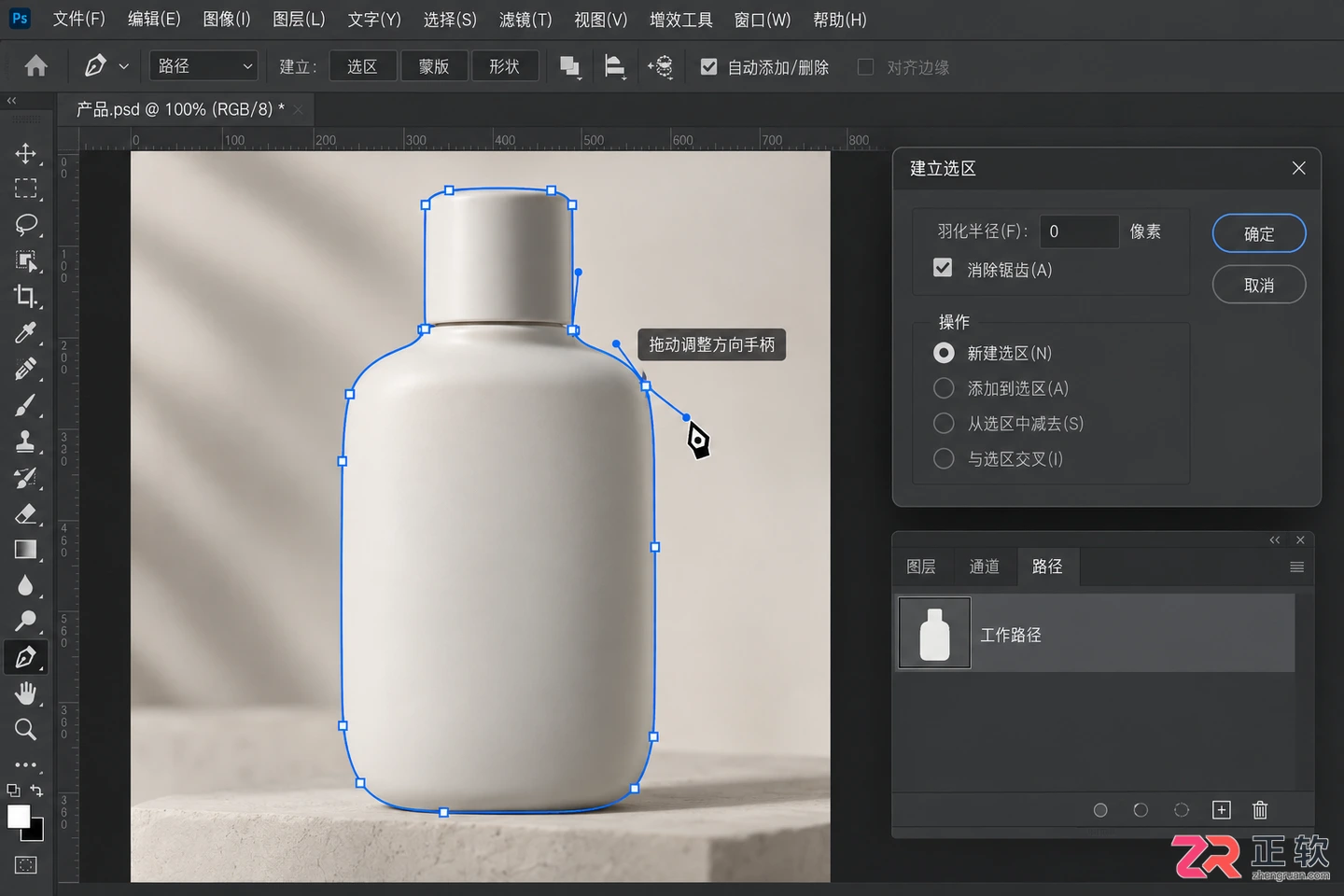Select the Dodge tool
Screen dimensions: 1344x896
[x=26, y=621]
